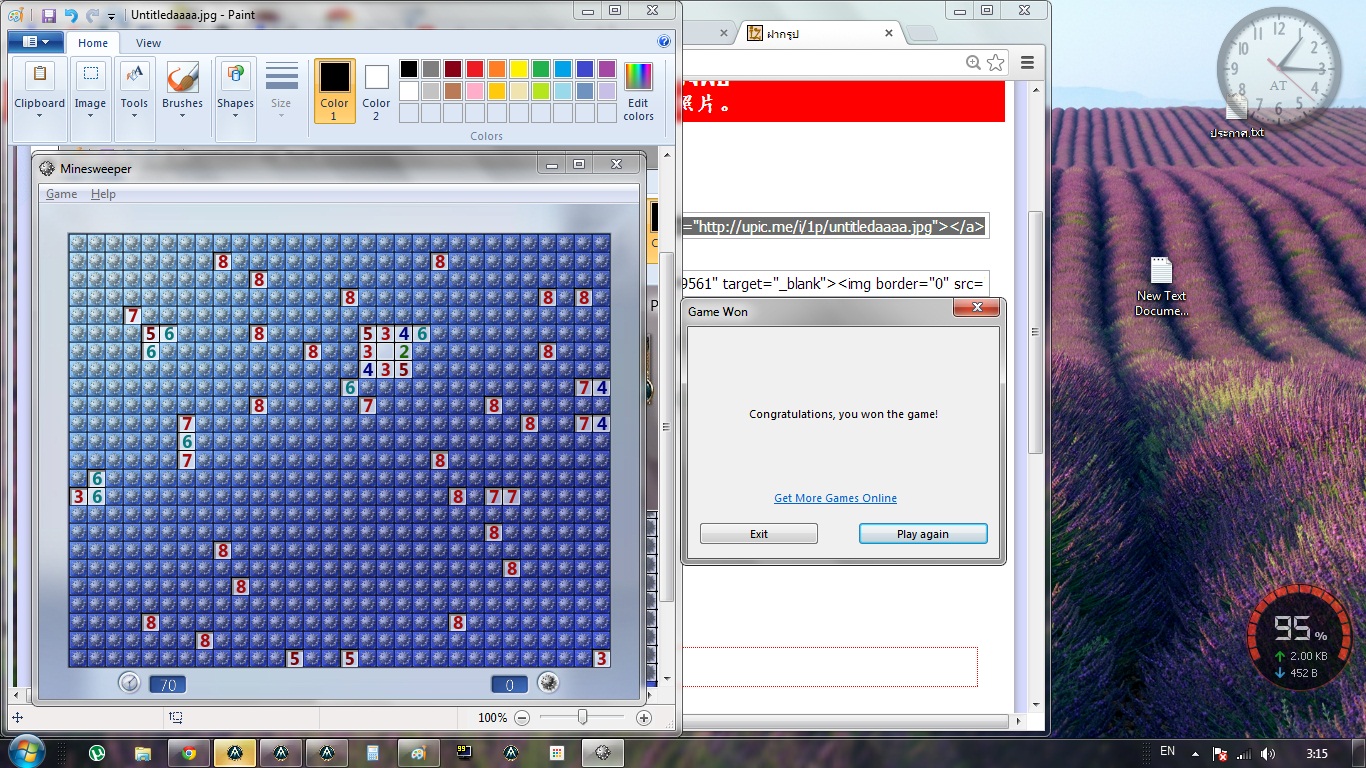
Task: Click the clock timer icon below the Minesweeper board
Action: click(129, 683)
